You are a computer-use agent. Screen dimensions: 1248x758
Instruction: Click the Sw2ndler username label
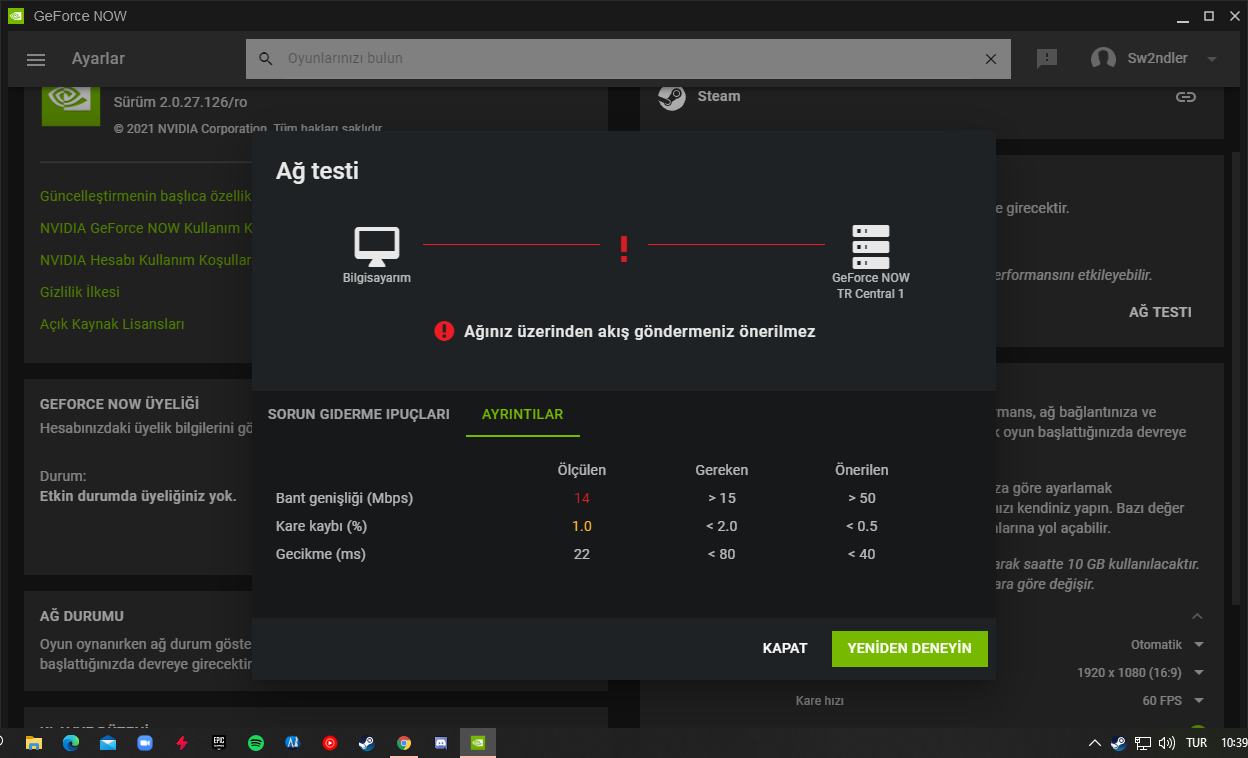pos(1157,58)
